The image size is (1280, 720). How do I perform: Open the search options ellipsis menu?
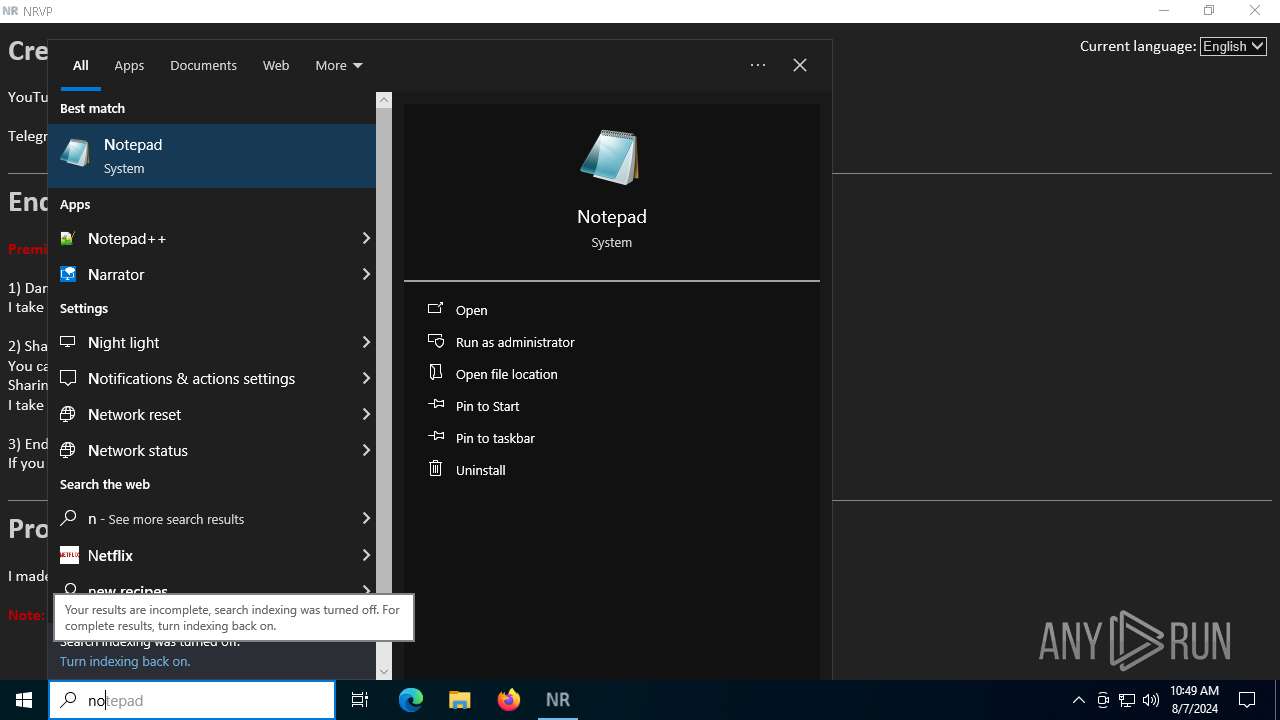[758, 65]
